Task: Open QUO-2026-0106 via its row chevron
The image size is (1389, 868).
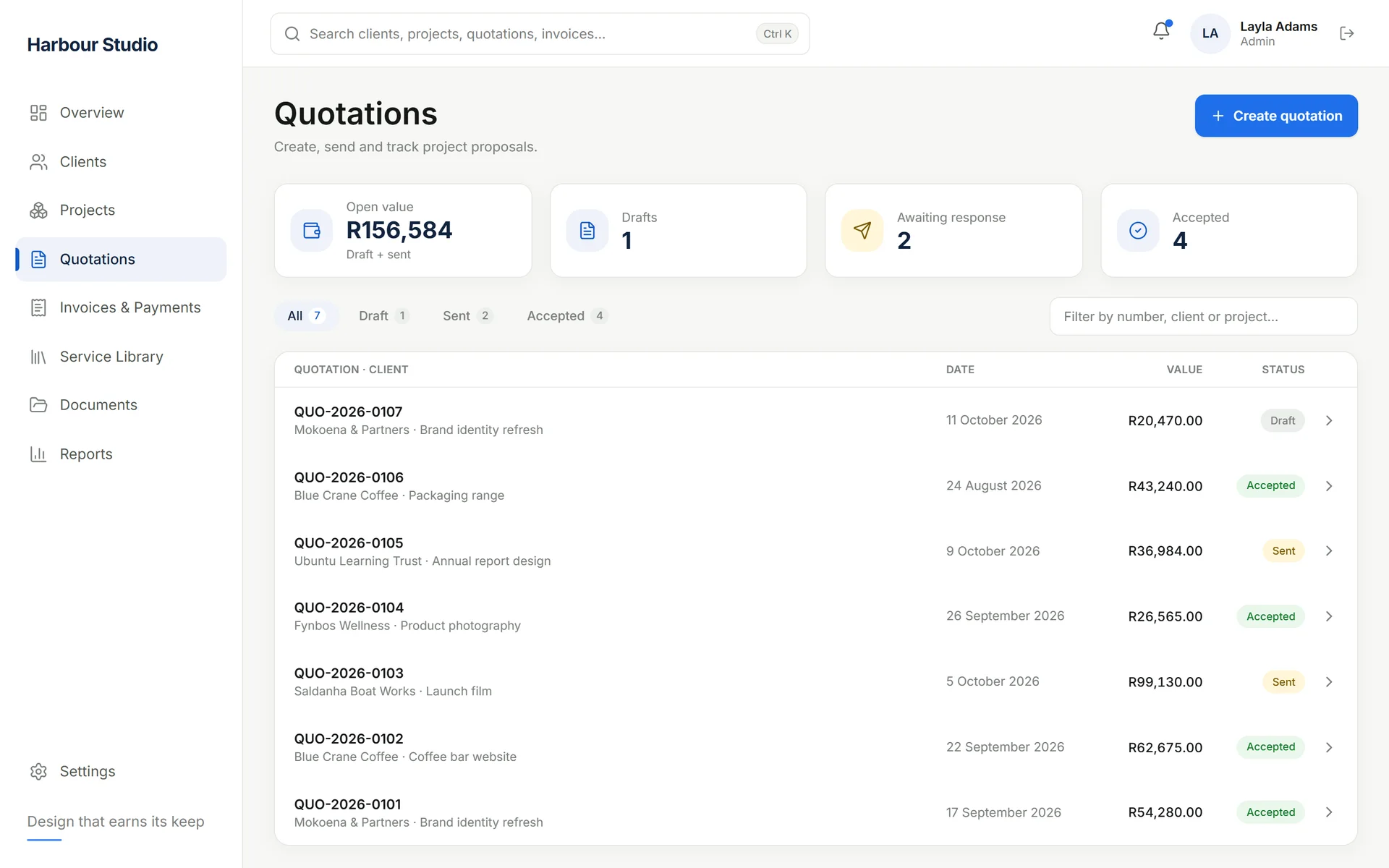Action: [1329, 486]
